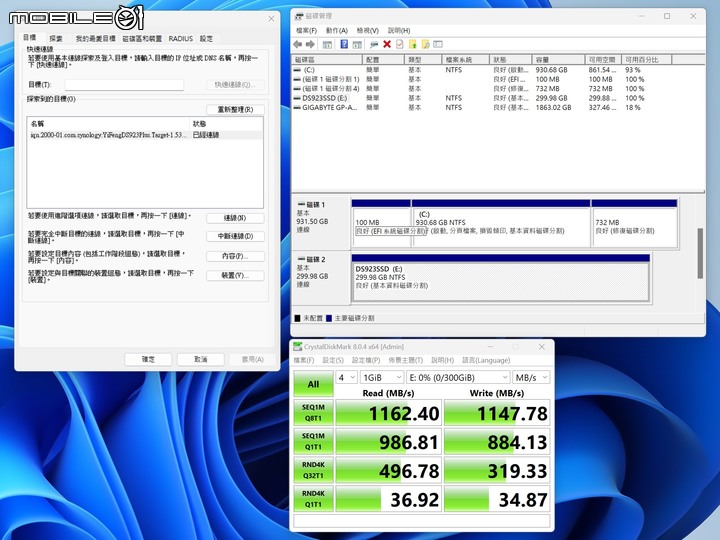Run the RND4K Q32T1 test
720x540 pixels.
coord(313,470)
